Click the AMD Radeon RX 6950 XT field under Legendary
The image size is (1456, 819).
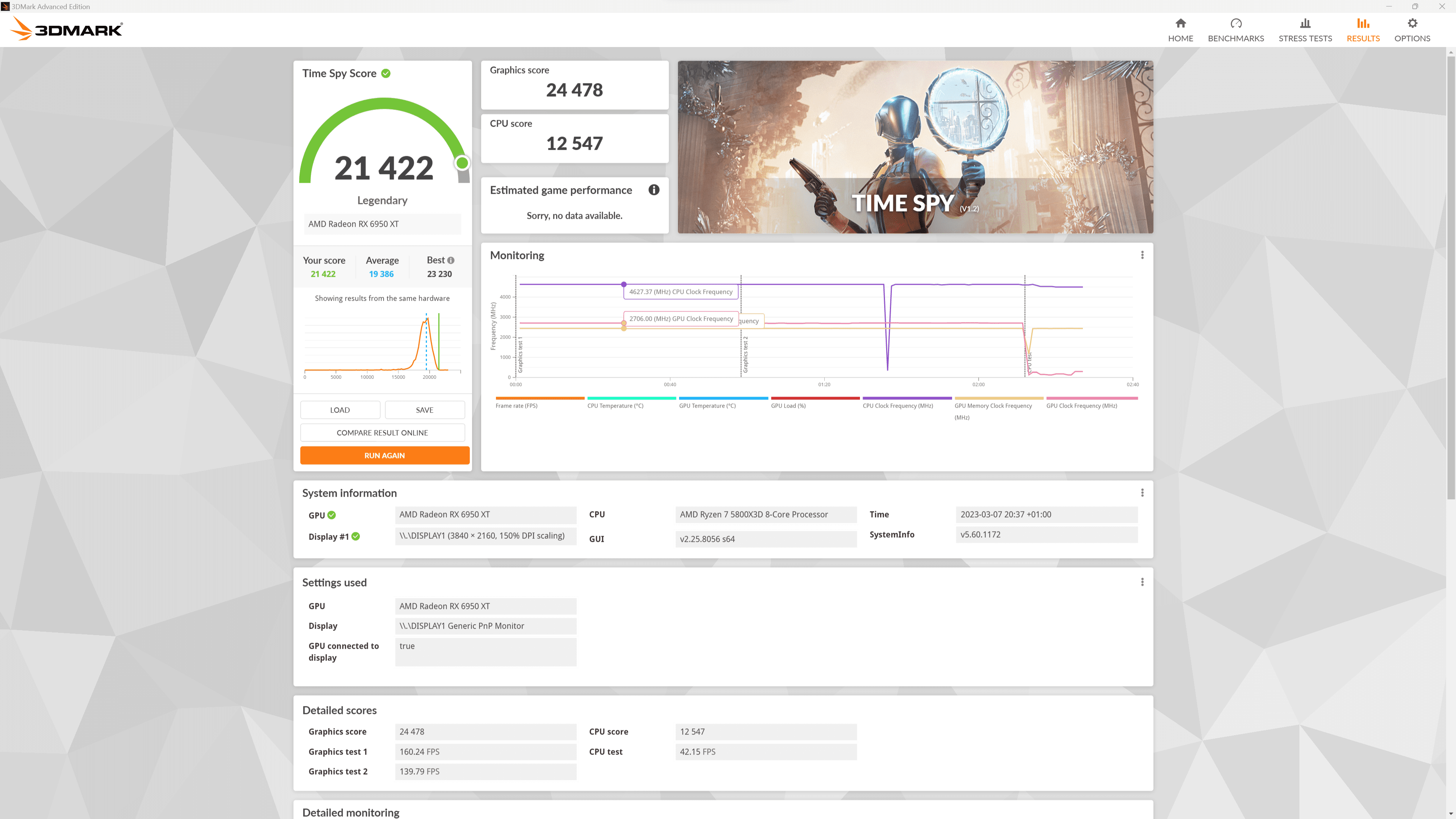pyautogui.click(x=383, y=224)
